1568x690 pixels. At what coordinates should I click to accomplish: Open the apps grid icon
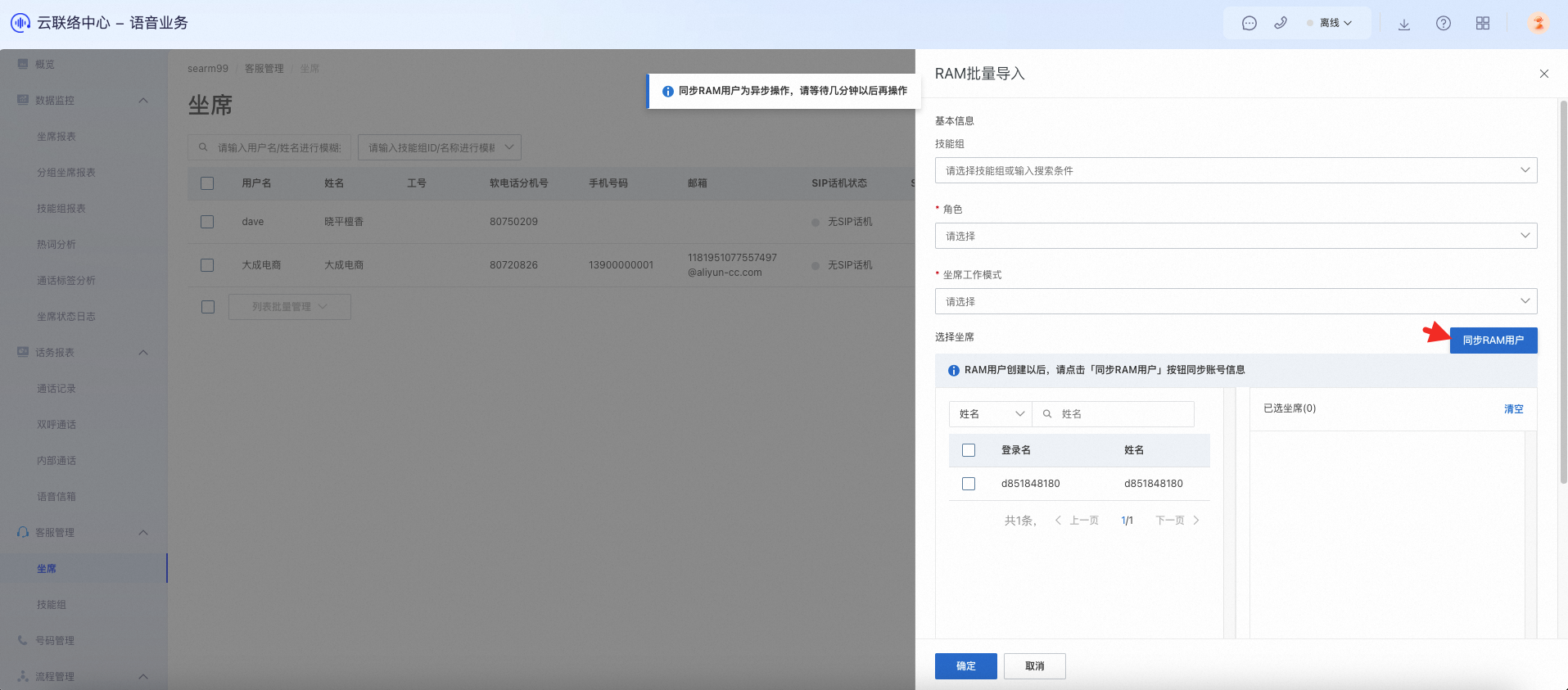(x=1483, y=23)
